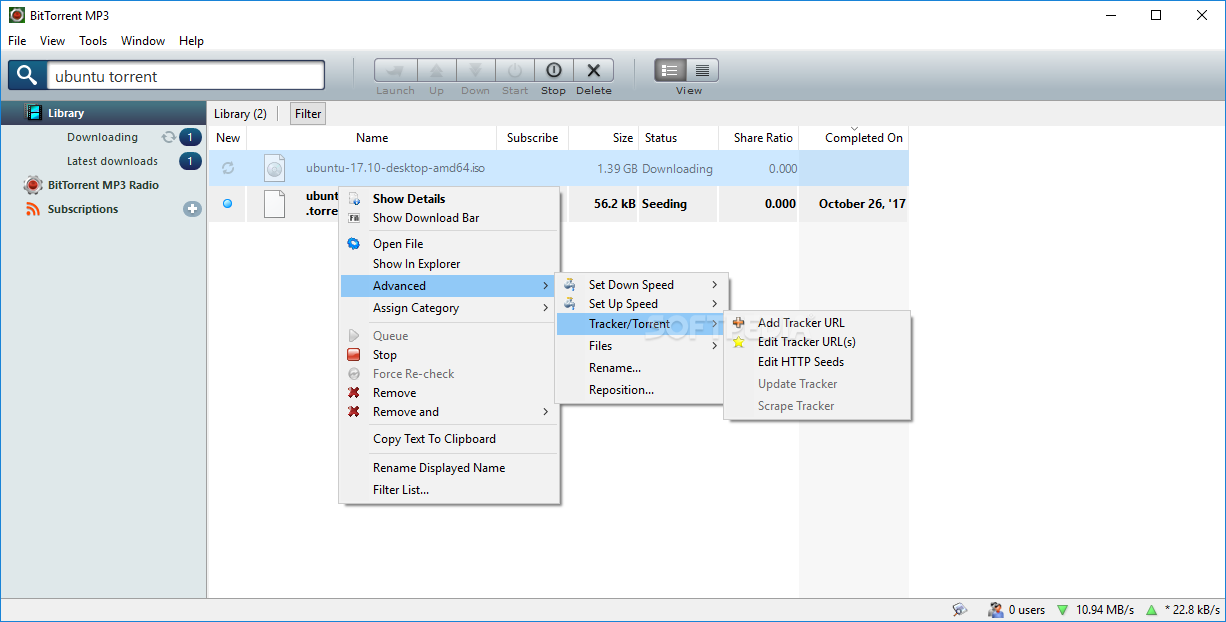Click the Down toolbar arrow button
The image size is (1226, 622).
click(476, 71)
